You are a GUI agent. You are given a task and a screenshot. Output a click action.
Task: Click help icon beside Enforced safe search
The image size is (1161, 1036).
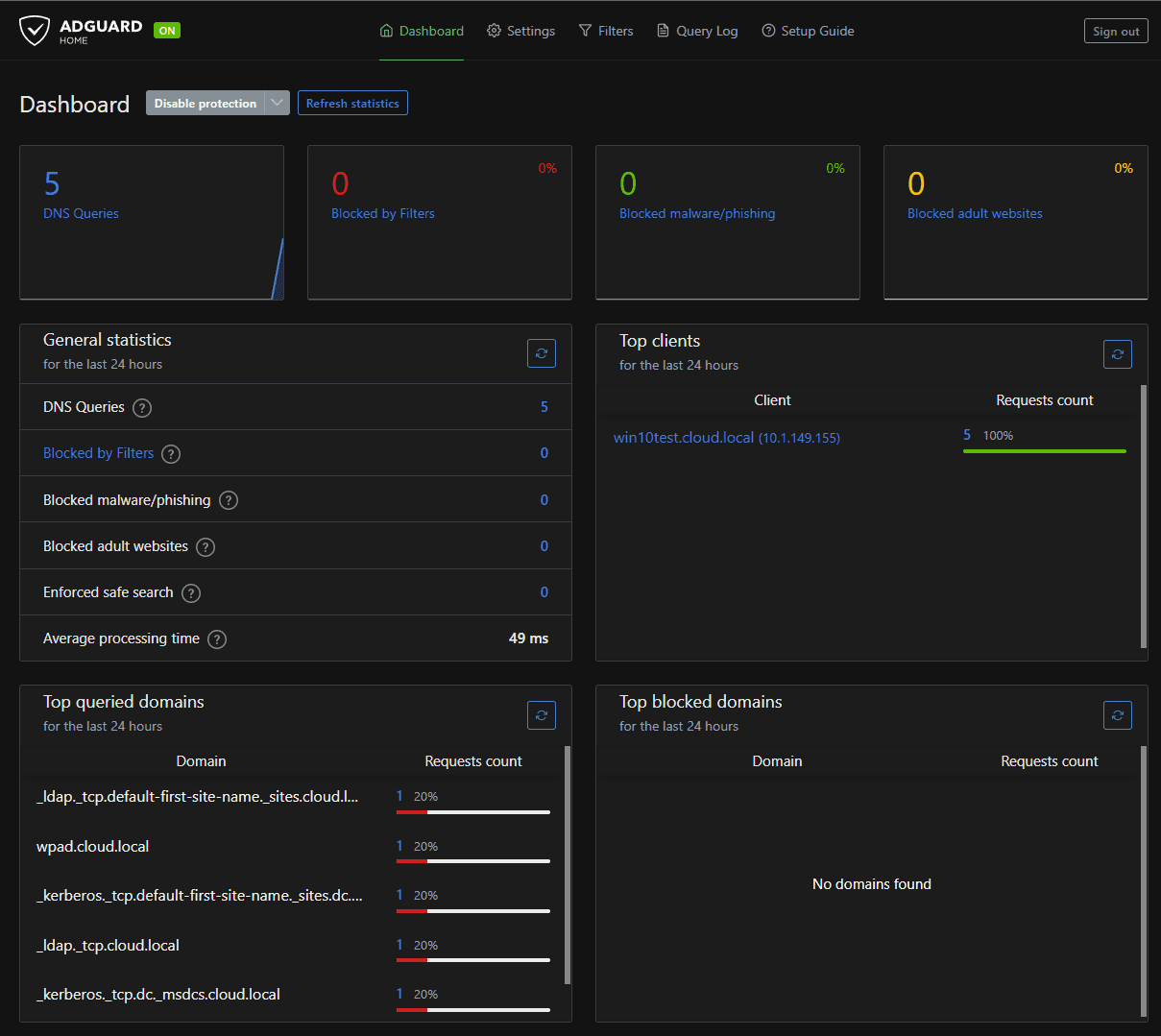click(191, 593)
